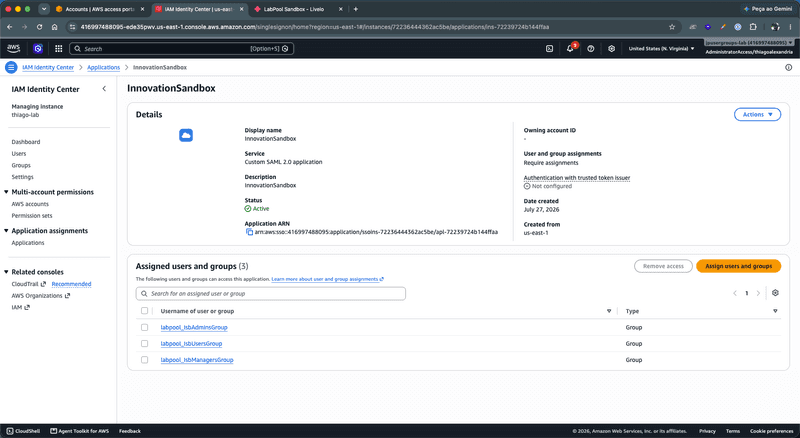Open Dashboard in the sidebar
The height and width of the screenshot is (438, 800).
[26, 142]
